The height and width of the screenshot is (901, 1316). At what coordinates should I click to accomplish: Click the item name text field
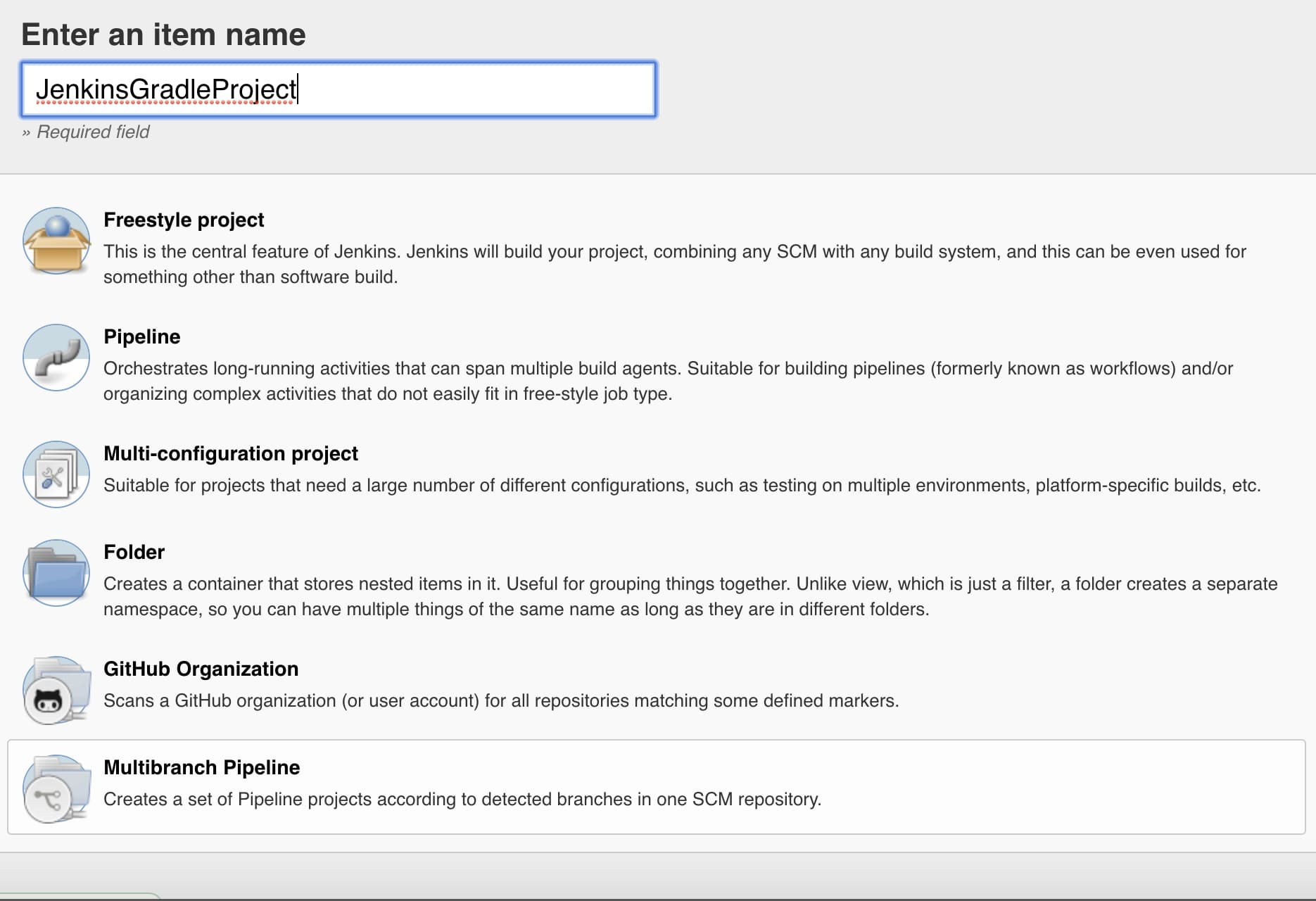point(338,89)
